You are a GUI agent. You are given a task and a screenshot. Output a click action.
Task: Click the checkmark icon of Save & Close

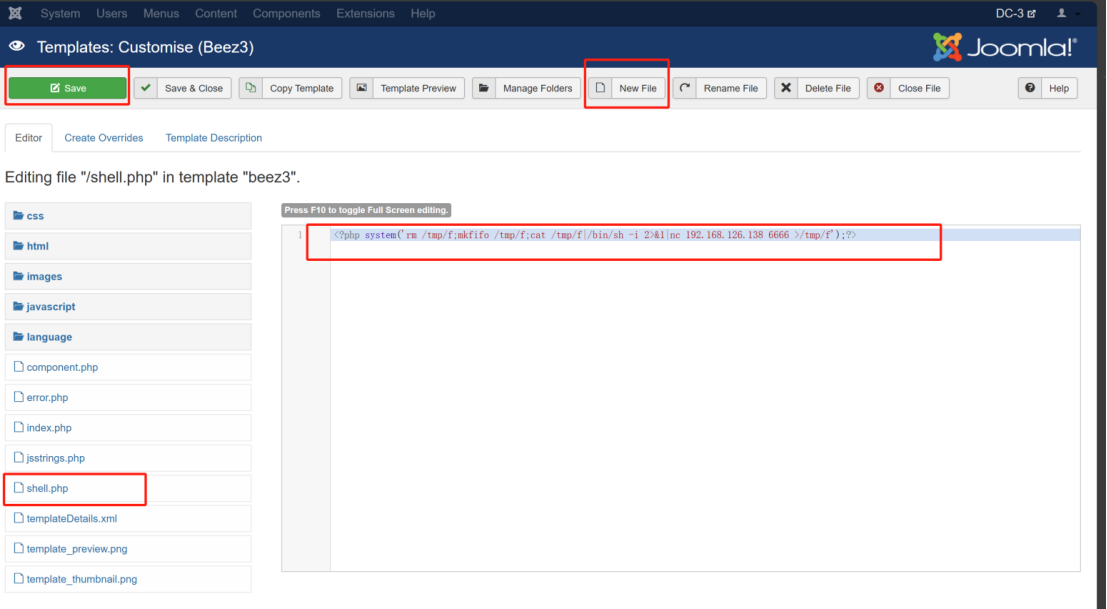point(145,88)
